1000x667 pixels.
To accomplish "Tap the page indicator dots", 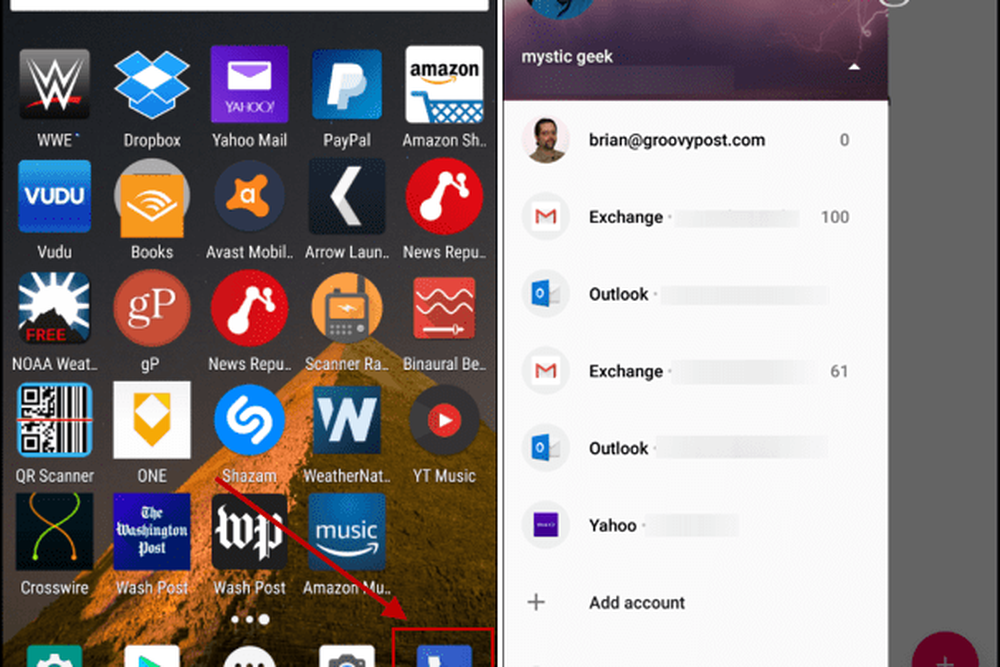I will tap(249, 619).
